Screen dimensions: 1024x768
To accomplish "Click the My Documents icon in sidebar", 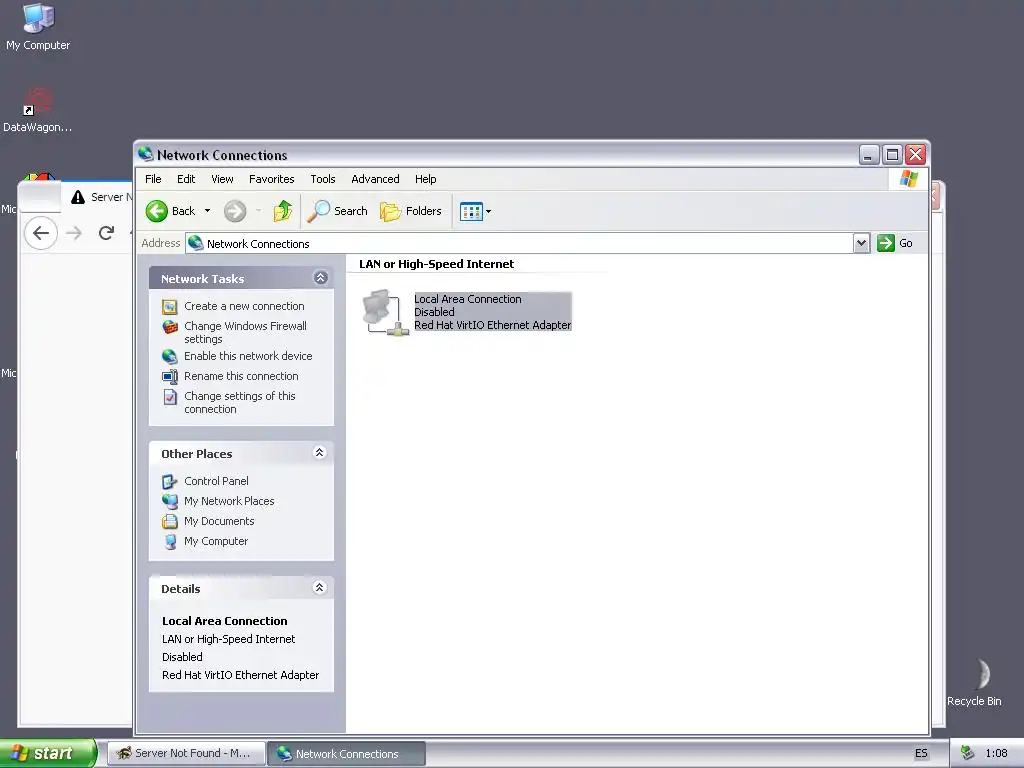I will coord(170,521).
